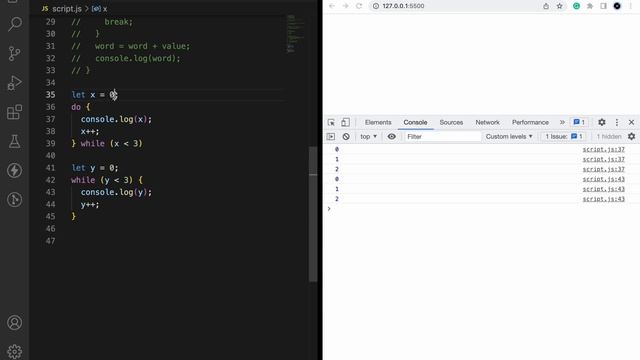This screenshot has width=640, height=360.
Task: Open script.js:43 link for last 2 output
Action: point(603,199)
